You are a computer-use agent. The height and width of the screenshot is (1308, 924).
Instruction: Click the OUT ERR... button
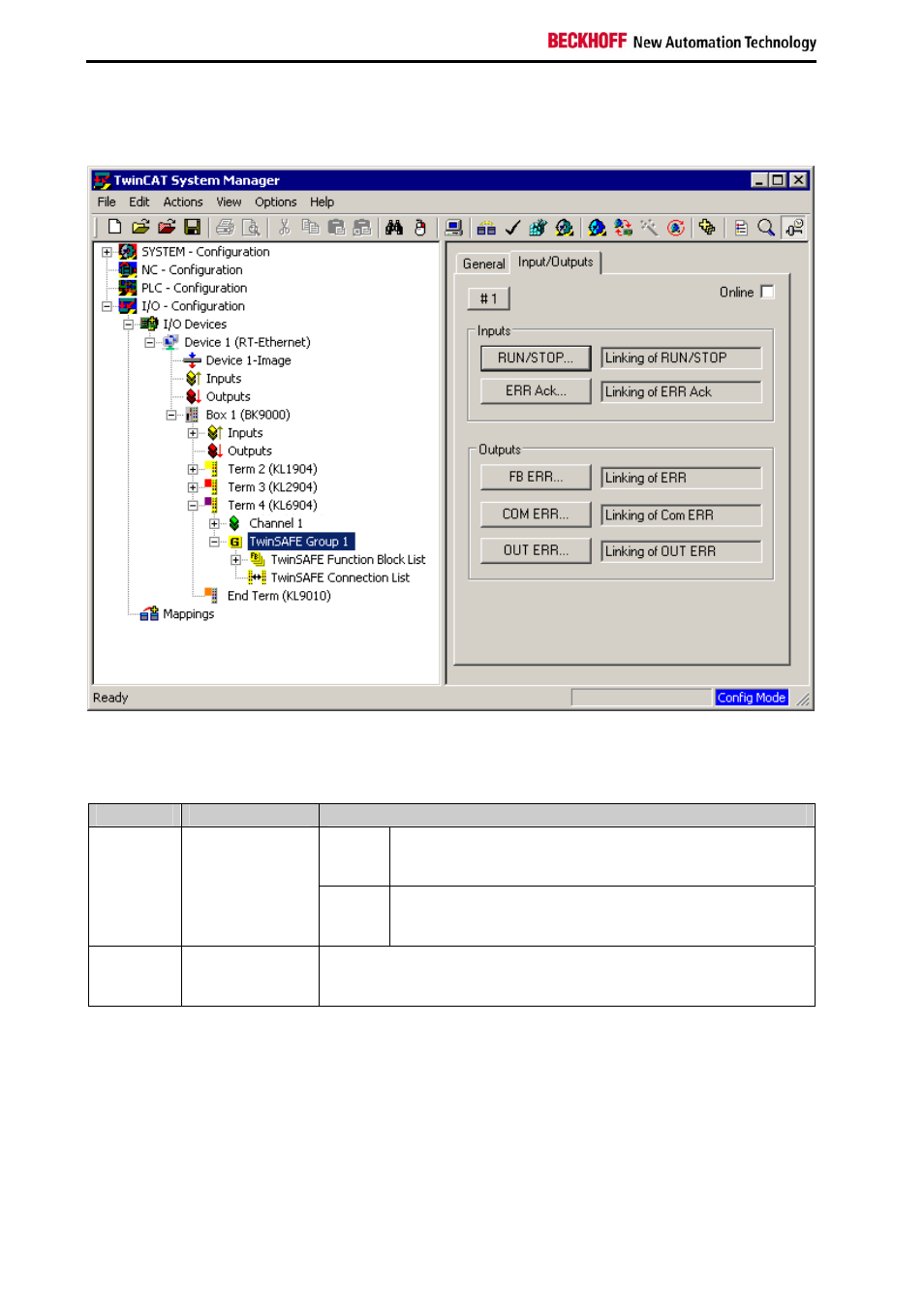pos(536,549)
